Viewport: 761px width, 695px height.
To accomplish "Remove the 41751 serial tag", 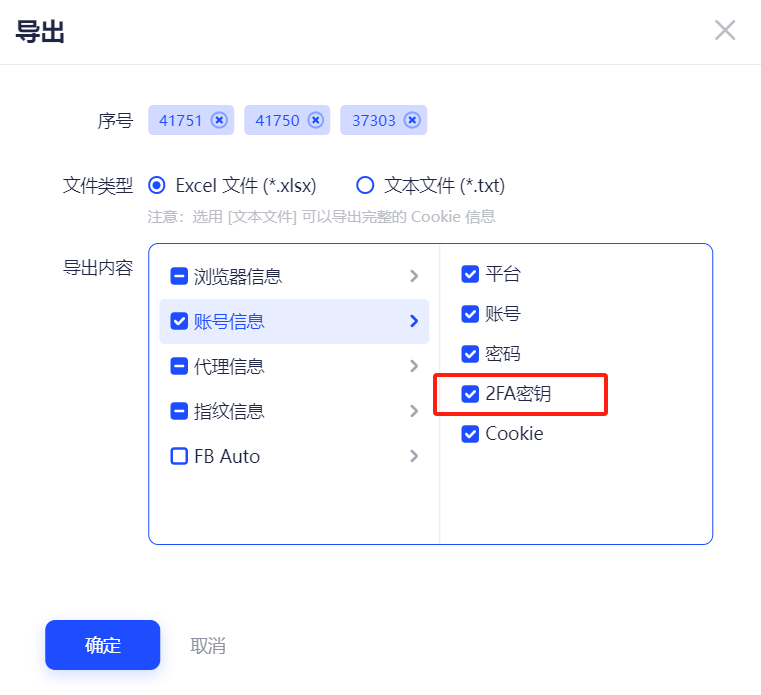I will (x=219, y=120).
